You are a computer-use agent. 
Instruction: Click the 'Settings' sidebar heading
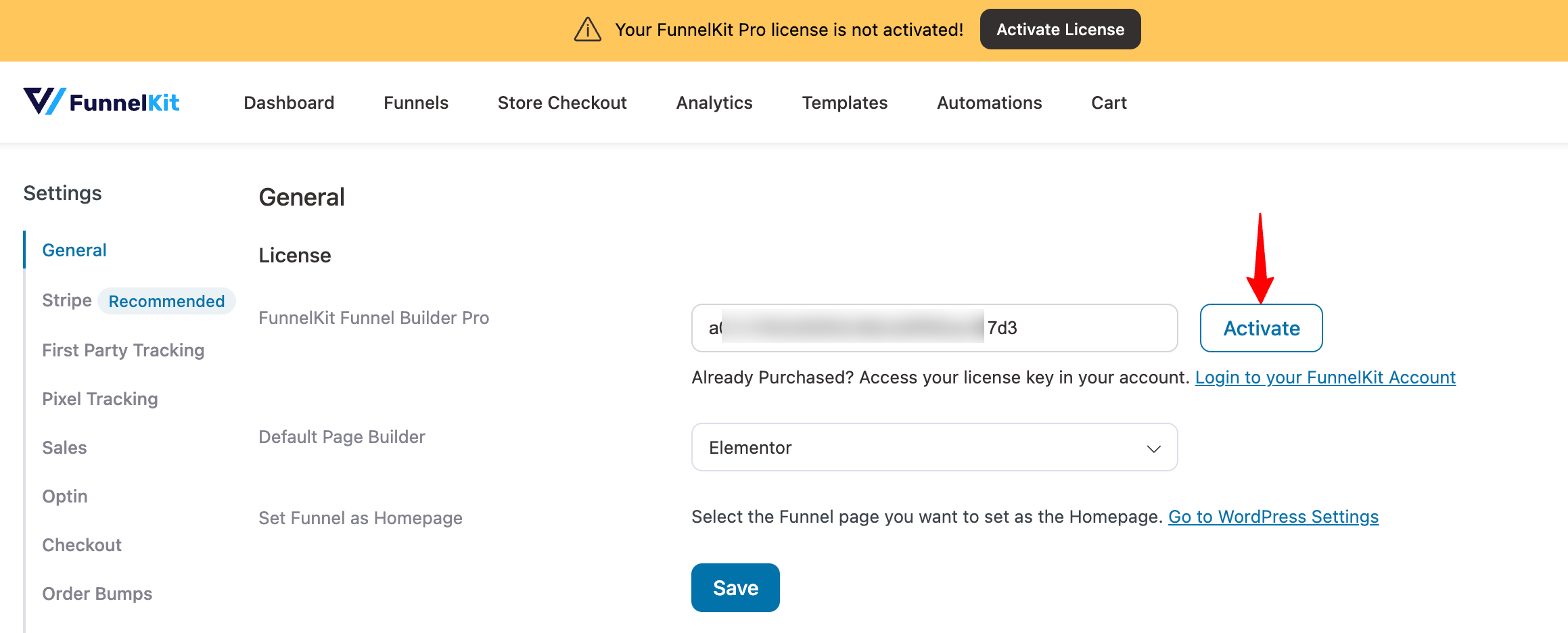tap(62, 193)
